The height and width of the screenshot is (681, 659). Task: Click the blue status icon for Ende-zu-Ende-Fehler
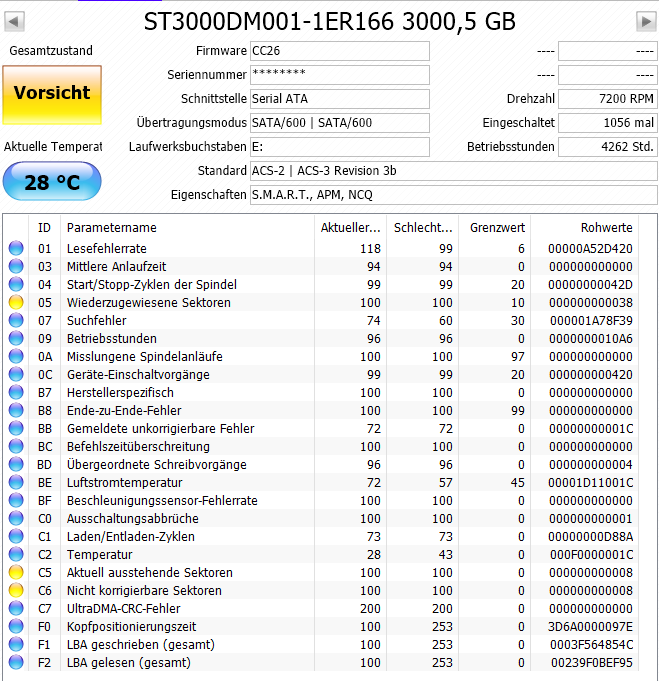tap(16, 410)
